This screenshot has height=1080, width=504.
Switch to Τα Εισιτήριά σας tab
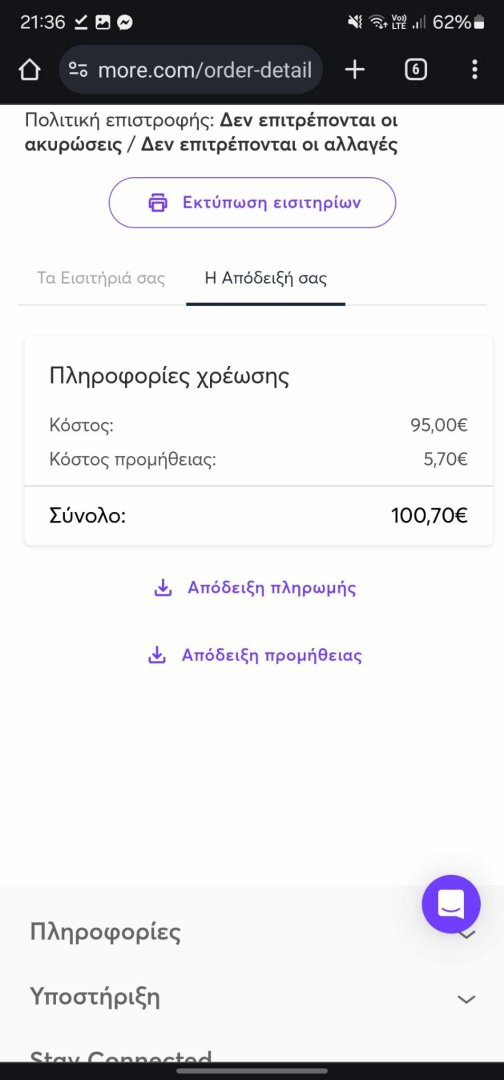point(101,278)
